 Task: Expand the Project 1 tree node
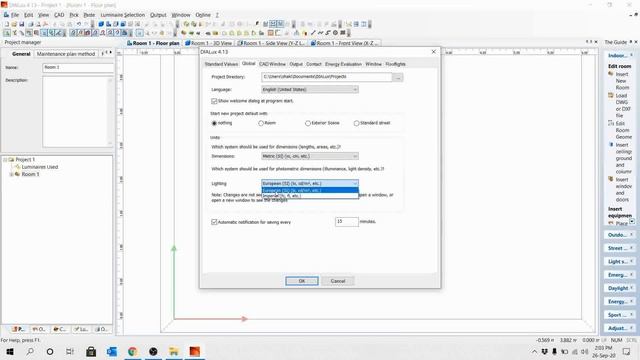click(5, 160)
